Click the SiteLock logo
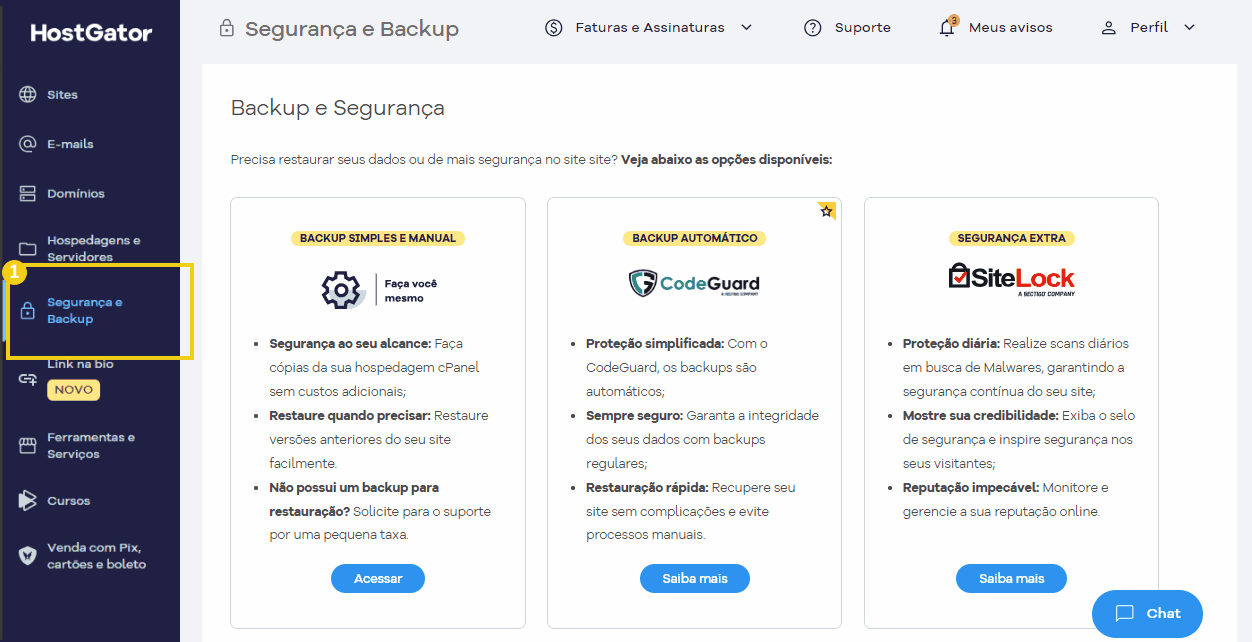The image size is (1252, 642). tap(1011, 280)
